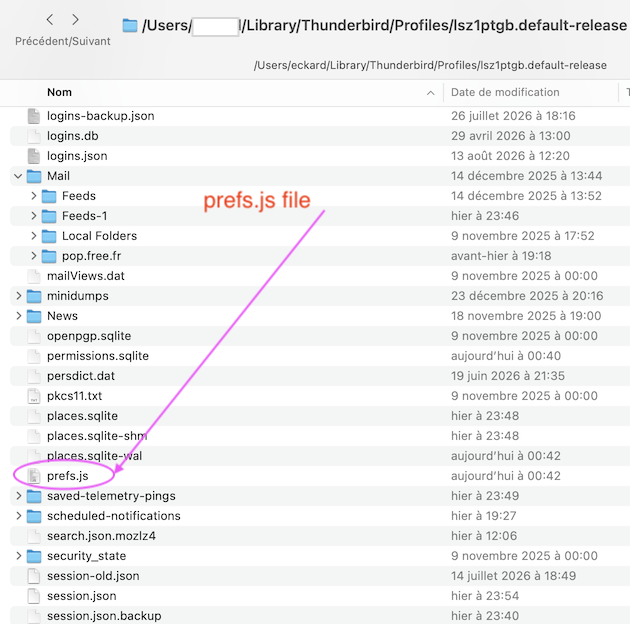This screenshot has height=624, width=630.
Task: Select the logins-backup.json file icon
Action: pos(34,116)
